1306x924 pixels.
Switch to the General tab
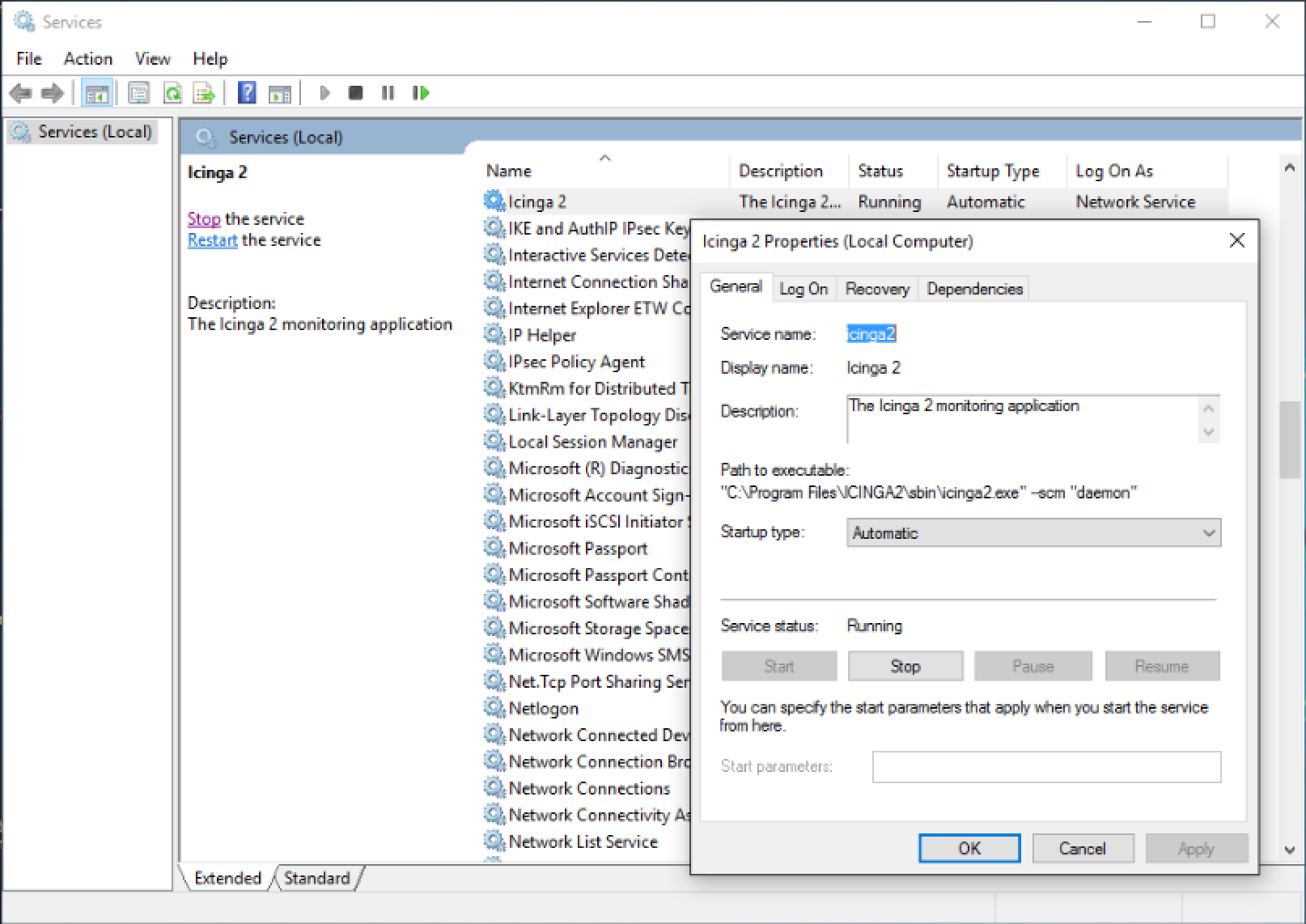736,286
